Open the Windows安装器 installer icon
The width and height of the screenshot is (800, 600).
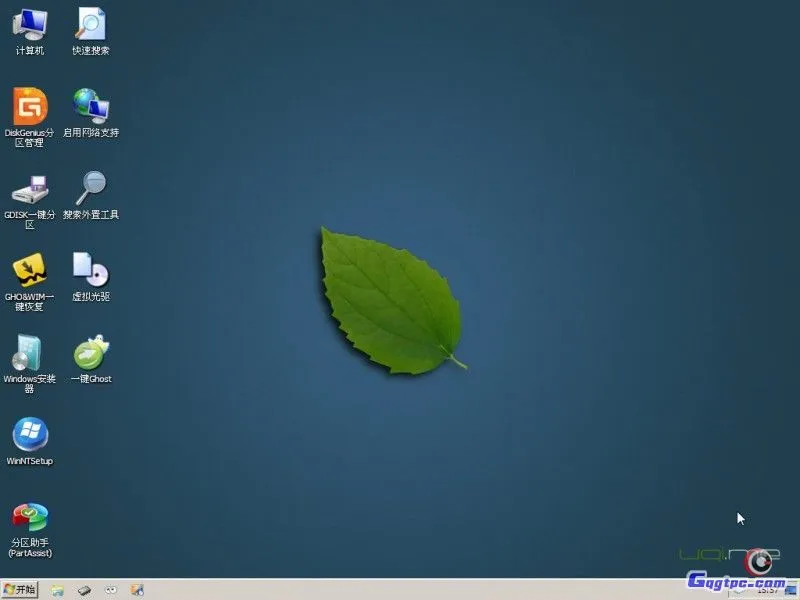28,355
